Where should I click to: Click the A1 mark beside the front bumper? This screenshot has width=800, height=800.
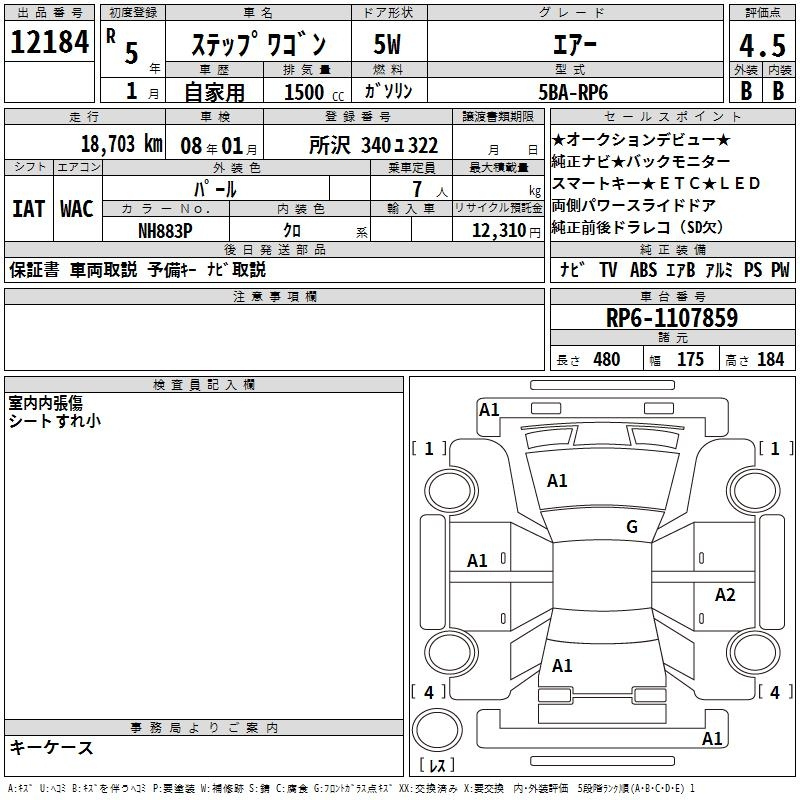489,409
